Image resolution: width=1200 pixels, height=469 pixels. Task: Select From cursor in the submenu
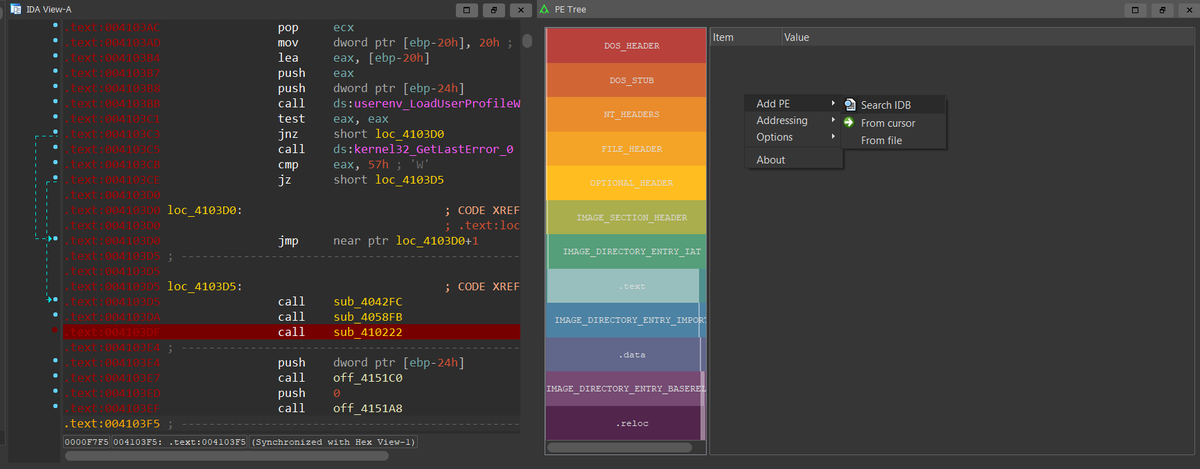[894, 123]
